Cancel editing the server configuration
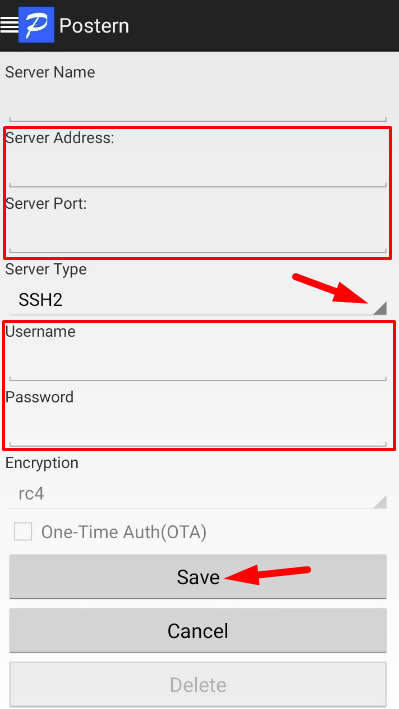The width and height of the screenshot is (399, 709). (x=198, y=631)
